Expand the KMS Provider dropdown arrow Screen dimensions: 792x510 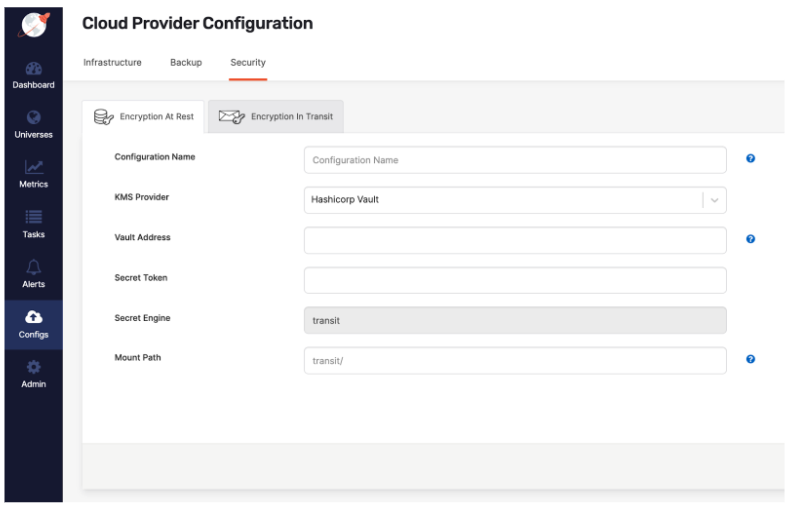tap(714, 200)
